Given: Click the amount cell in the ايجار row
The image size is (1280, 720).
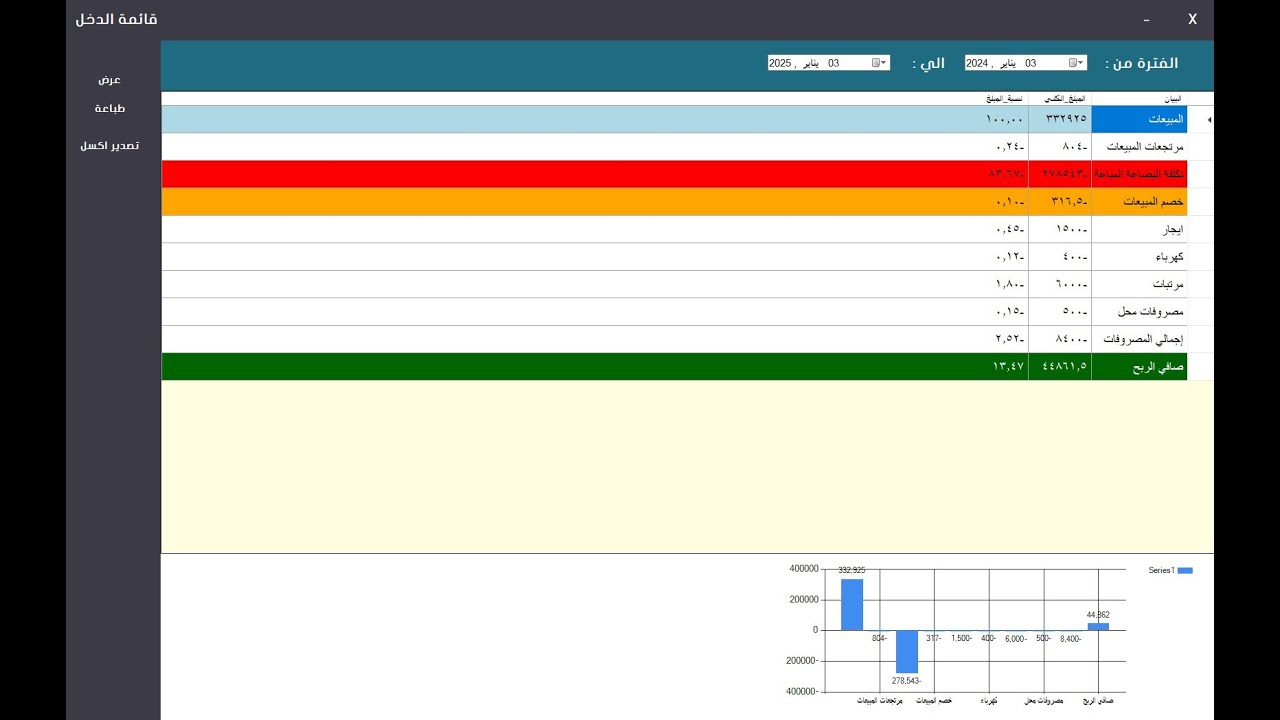Looking at the screenshot, I should click(1060, 229).
